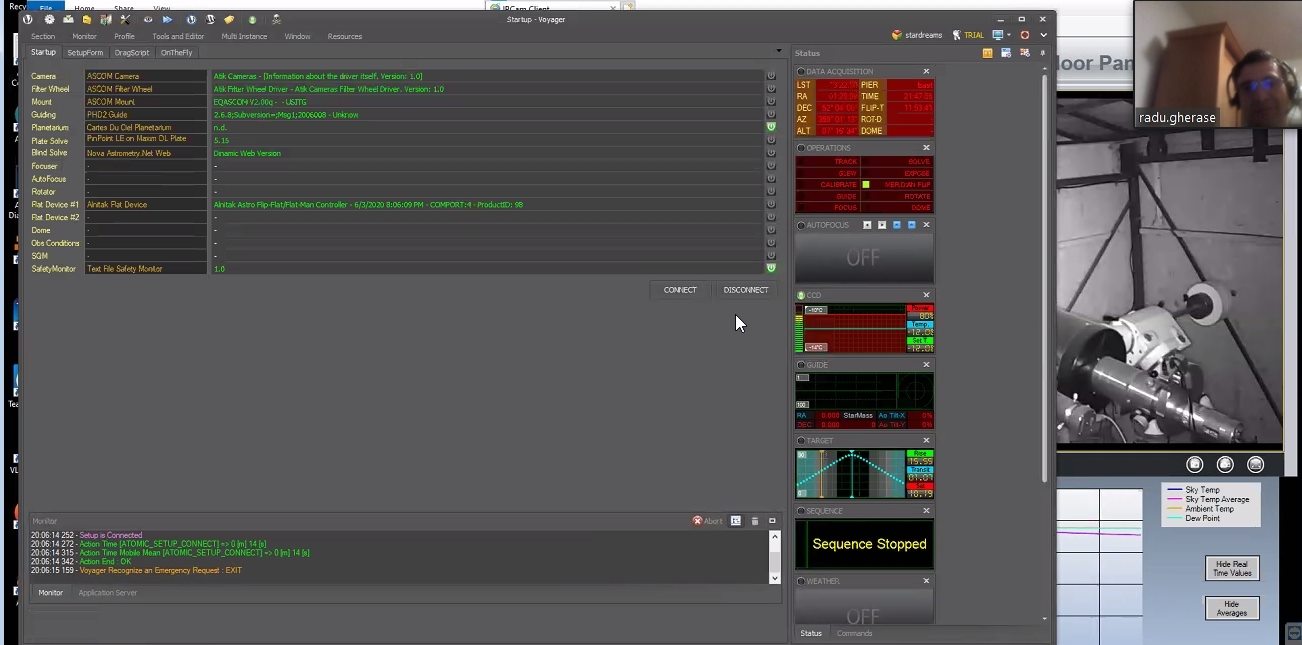Image resolution: width=1302 pixels, height=645 pixels.
Task: Open the Multi Instance menu
Action: [x=244, y=36]
